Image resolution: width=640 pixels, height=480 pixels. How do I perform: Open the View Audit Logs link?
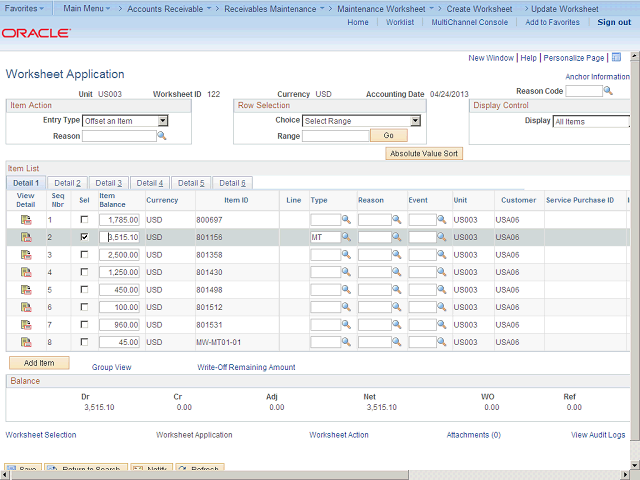[598, 435]
